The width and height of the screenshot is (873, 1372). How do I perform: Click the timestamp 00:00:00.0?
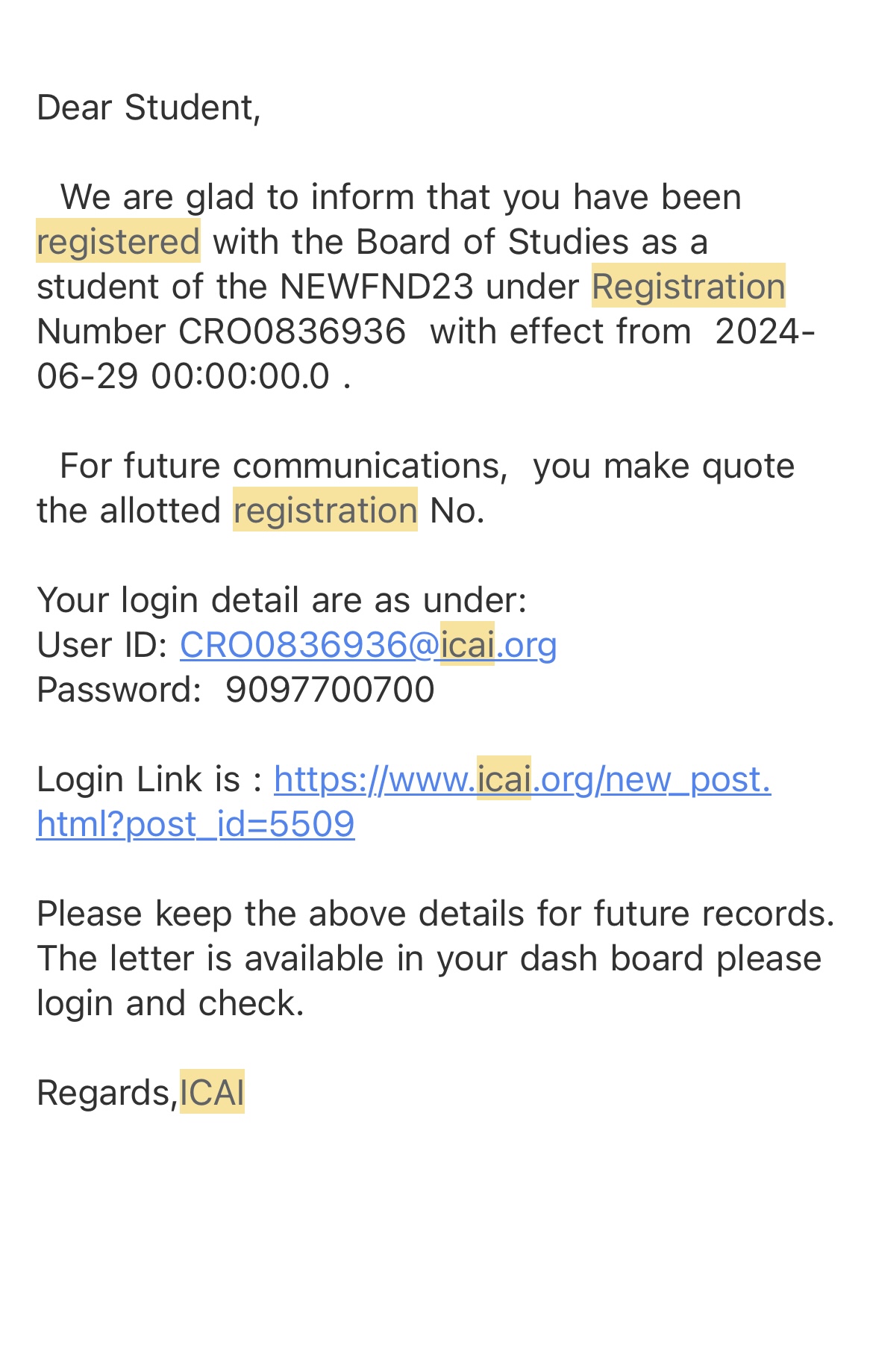pyautogui.click(x=240, y=376)
